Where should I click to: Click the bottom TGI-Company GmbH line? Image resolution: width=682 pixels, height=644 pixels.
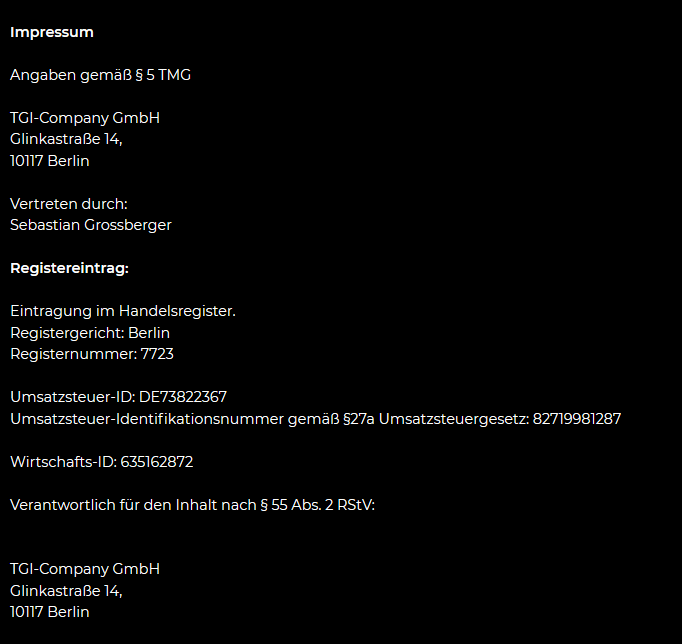(x=85, y=569)
